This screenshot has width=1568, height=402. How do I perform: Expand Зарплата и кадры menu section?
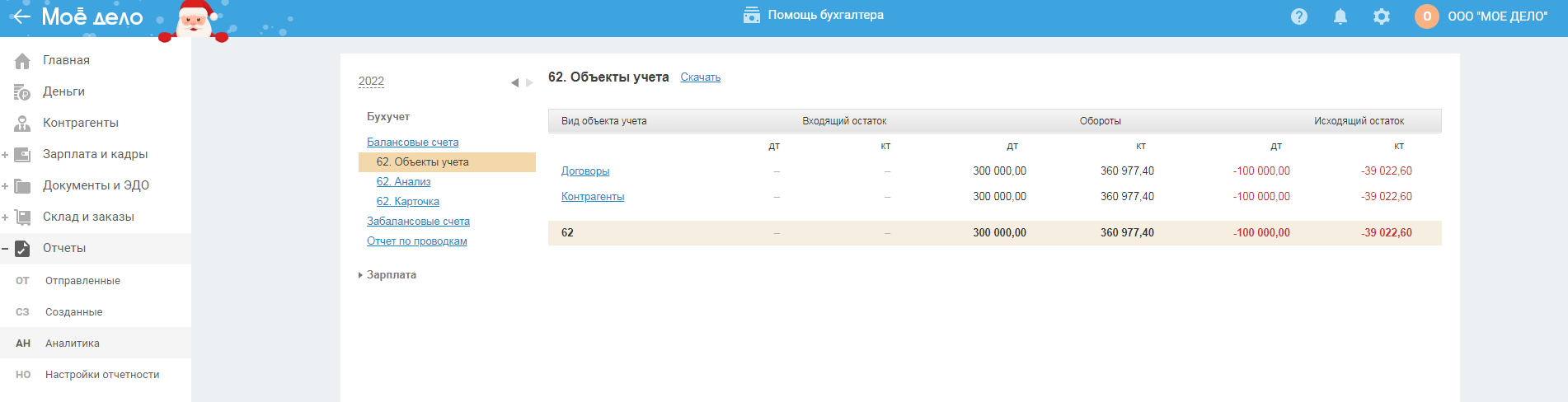pyautogui.click(x=5, y=155)
